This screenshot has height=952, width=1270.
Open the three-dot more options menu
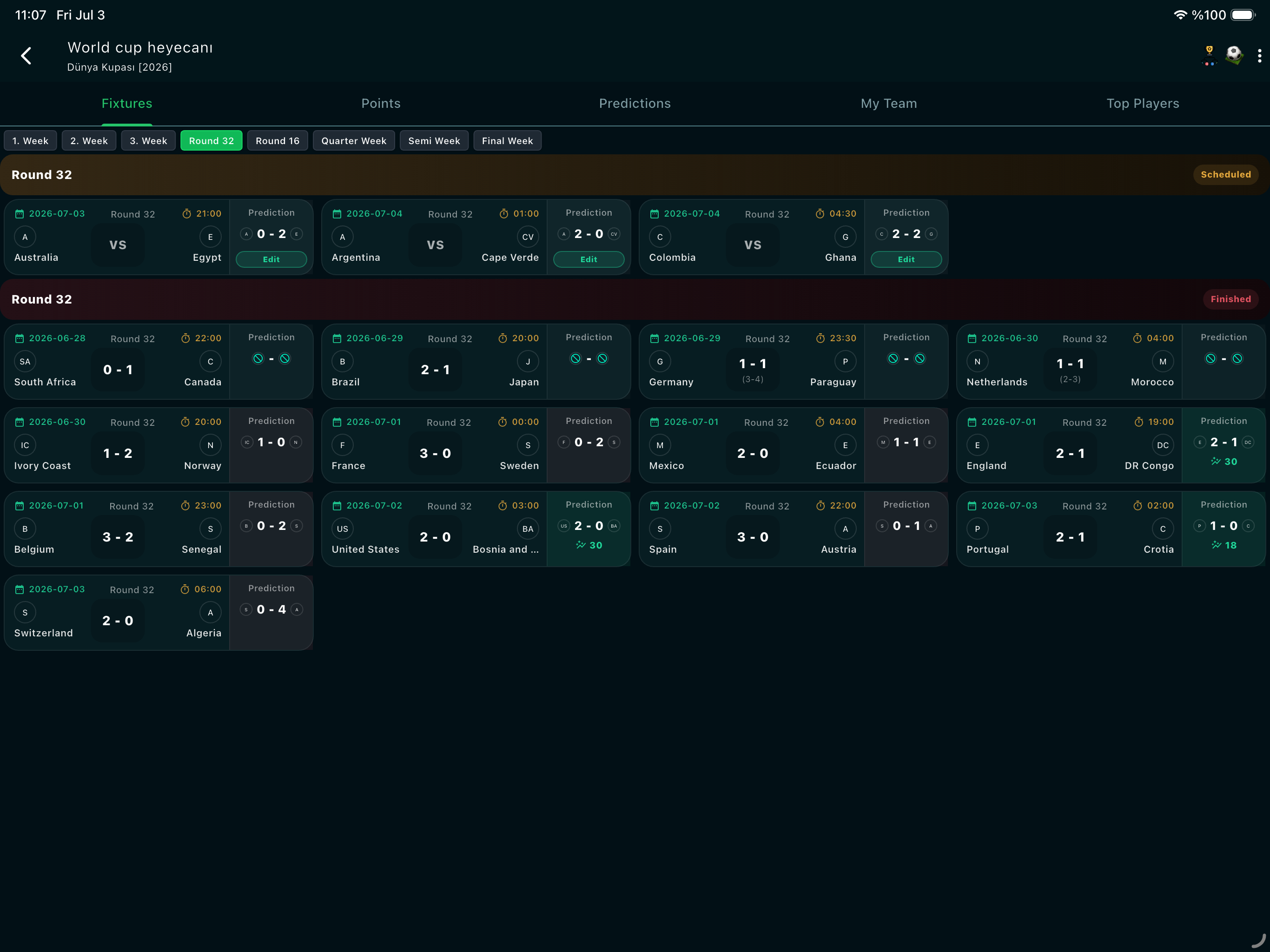(1260, 56)
